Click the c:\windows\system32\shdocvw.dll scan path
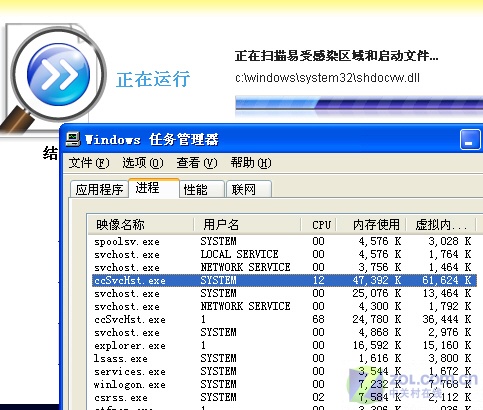Viewport: 483px width, 410px height. pyautogui.click(x=327, y=78)
